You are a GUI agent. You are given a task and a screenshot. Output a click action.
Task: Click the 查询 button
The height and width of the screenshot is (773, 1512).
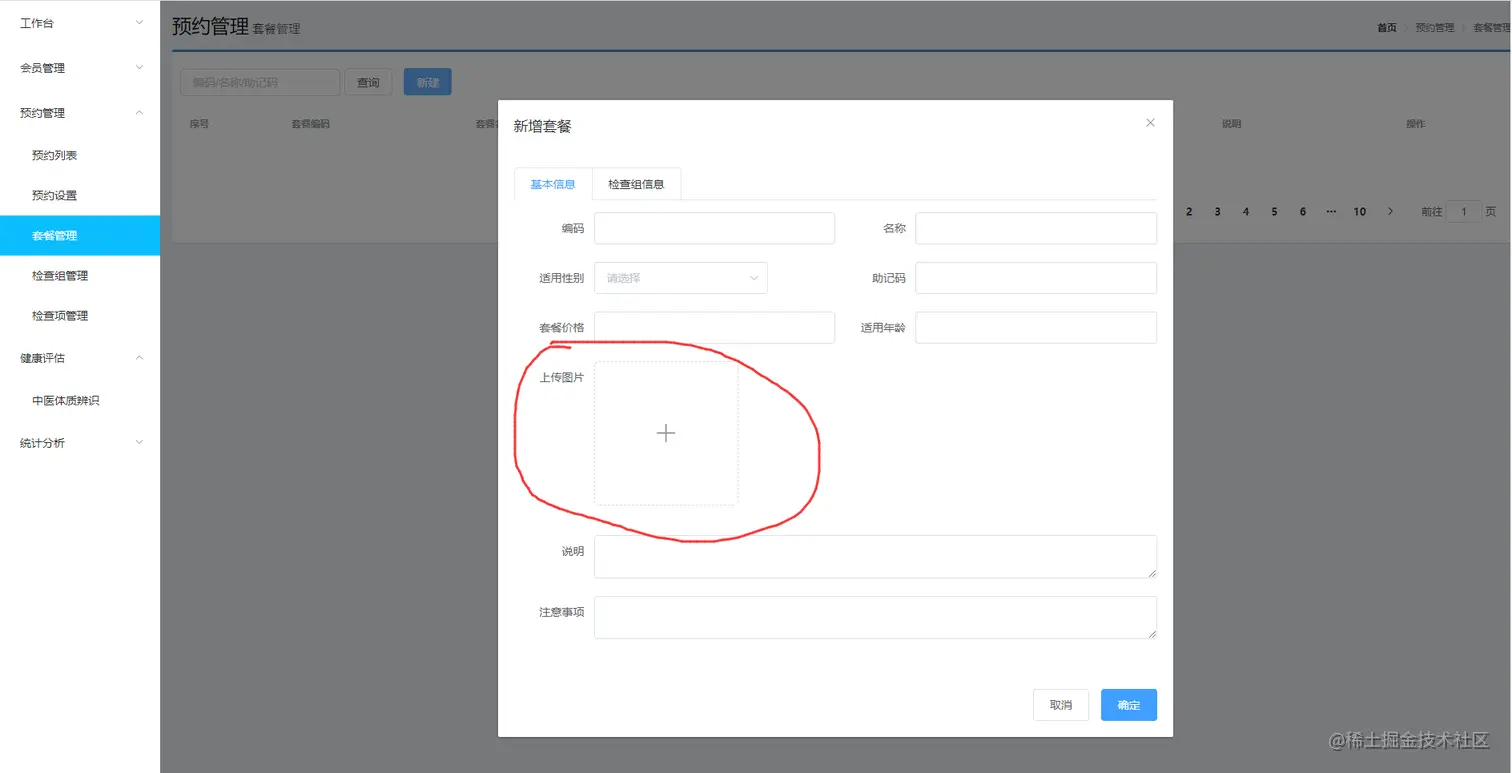click(x=368, y=82)
